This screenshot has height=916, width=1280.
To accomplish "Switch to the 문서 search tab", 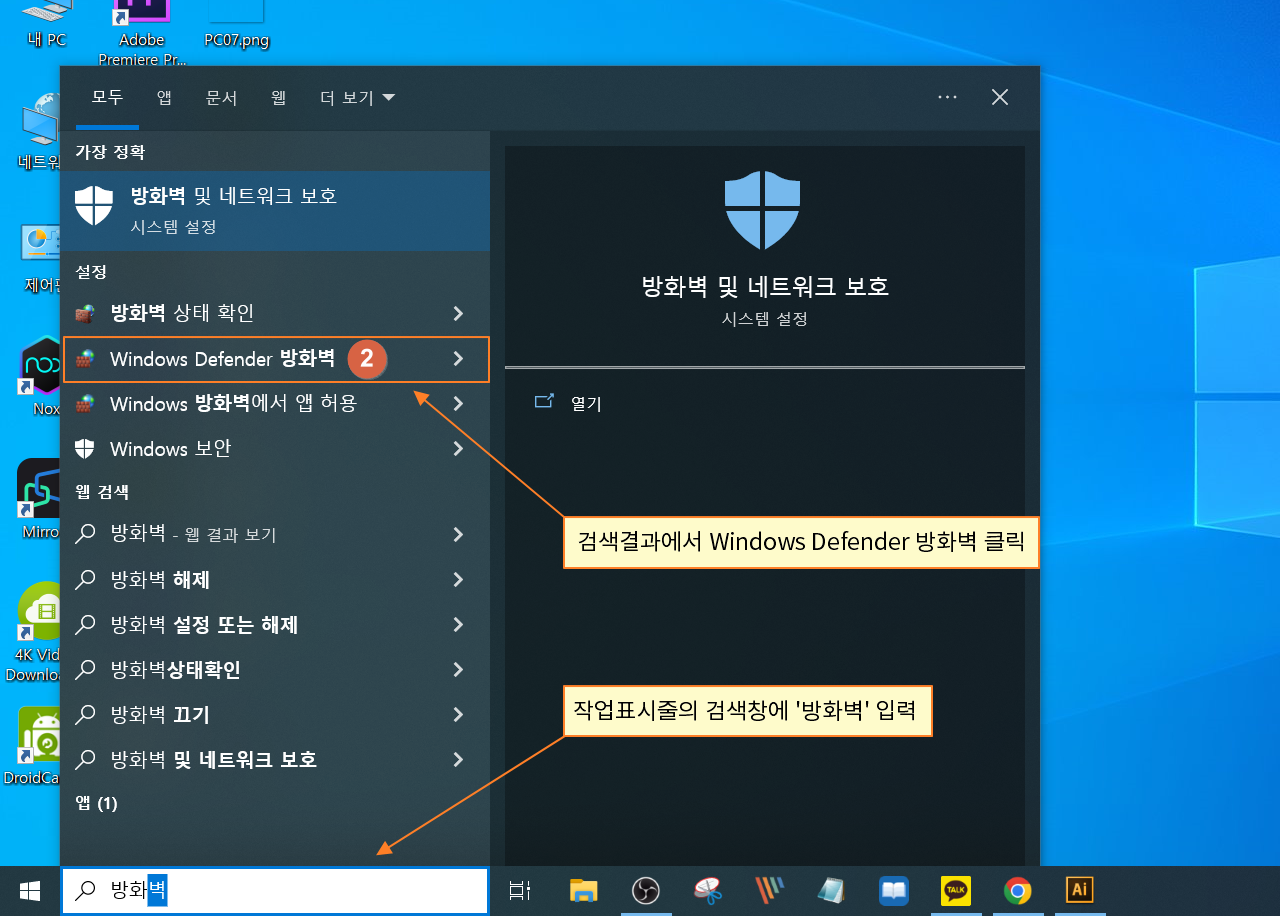I will [x=221, y=98].
